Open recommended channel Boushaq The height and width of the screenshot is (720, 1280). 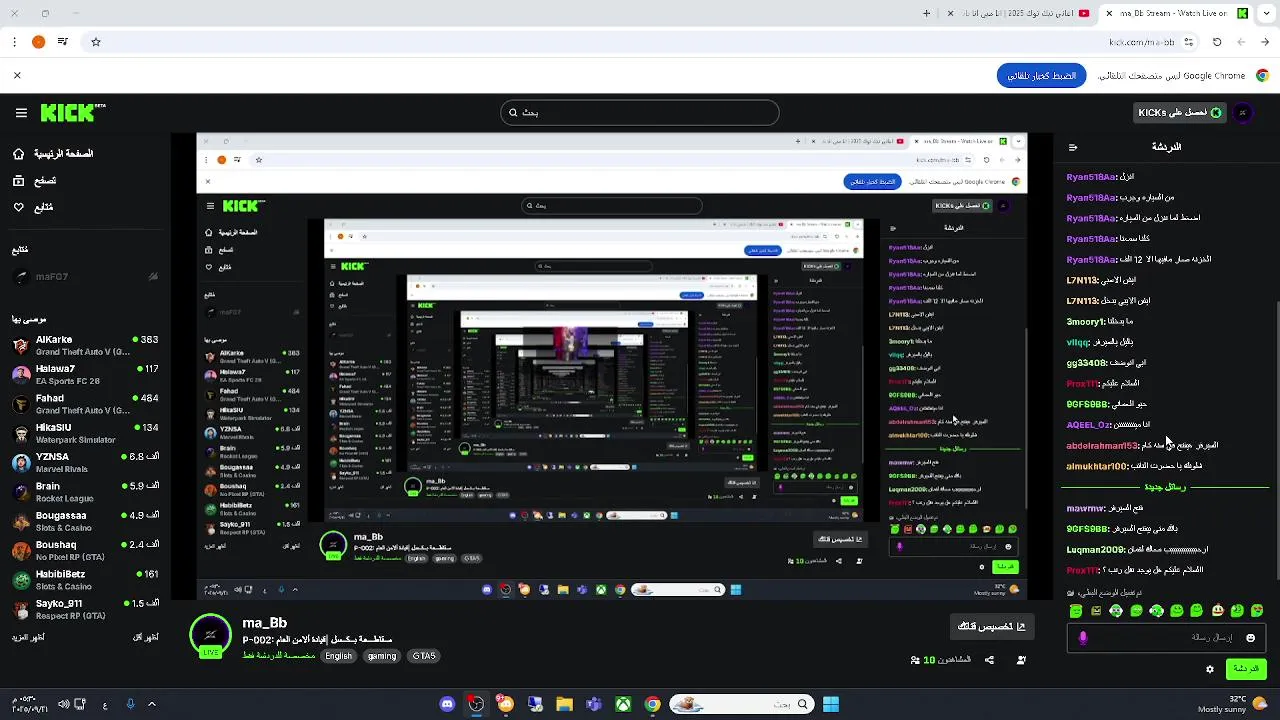[x=85, y=550]
